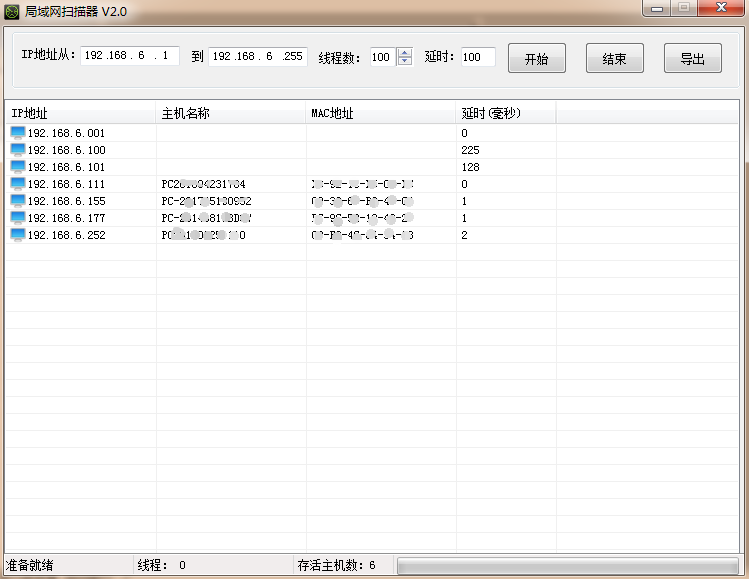Select the row text 192.168.6.155
The height and width of the screenshot is (579, 749).
(x=66, y=201)
